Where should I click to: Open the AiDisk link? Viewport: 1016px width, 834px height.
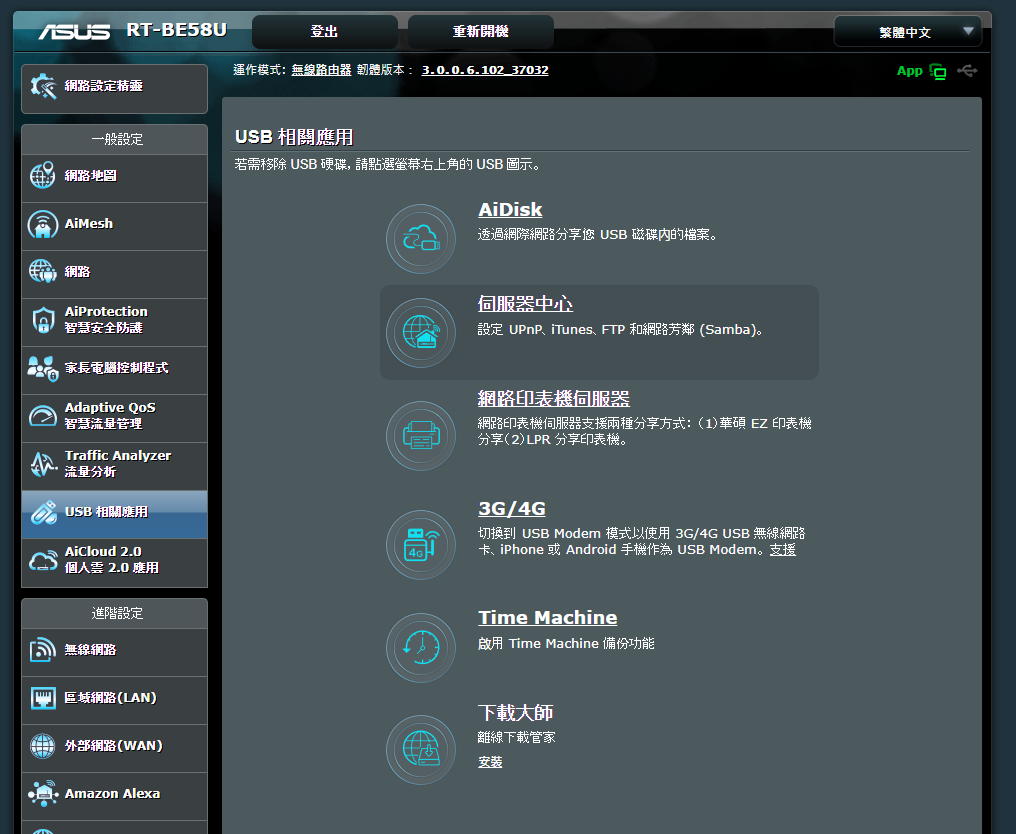(510, 210)
